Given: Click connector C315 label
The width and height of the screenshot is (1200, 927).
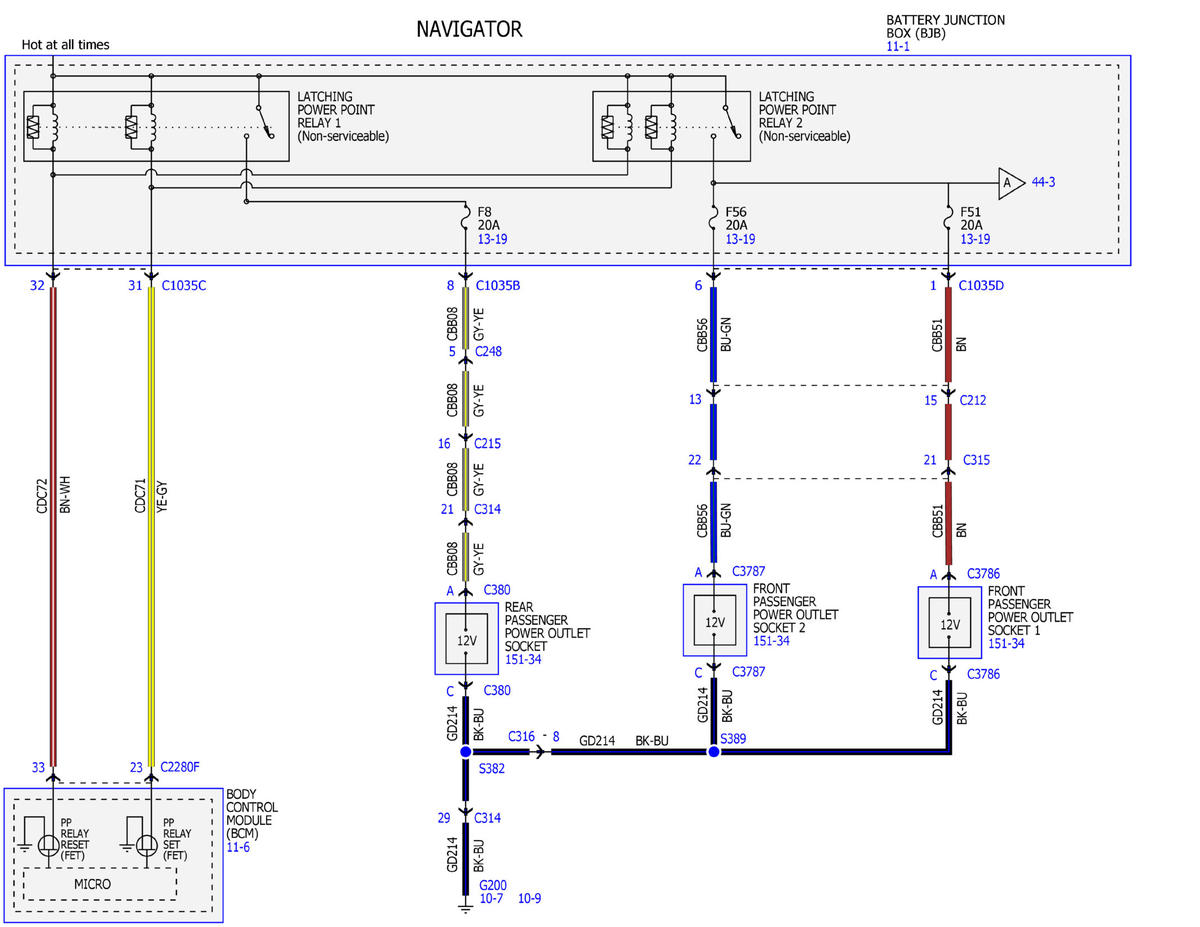Looking at the screenshot, I should [x=976, y=460].
